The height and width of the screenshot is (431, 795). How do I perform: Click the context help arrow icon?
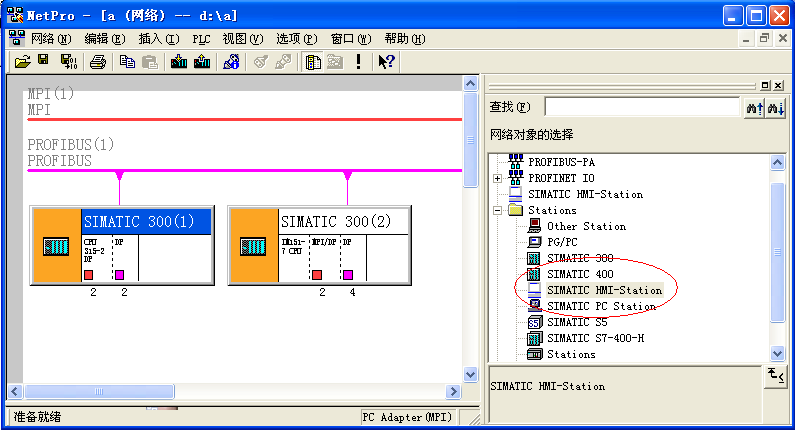coord(386,62)
